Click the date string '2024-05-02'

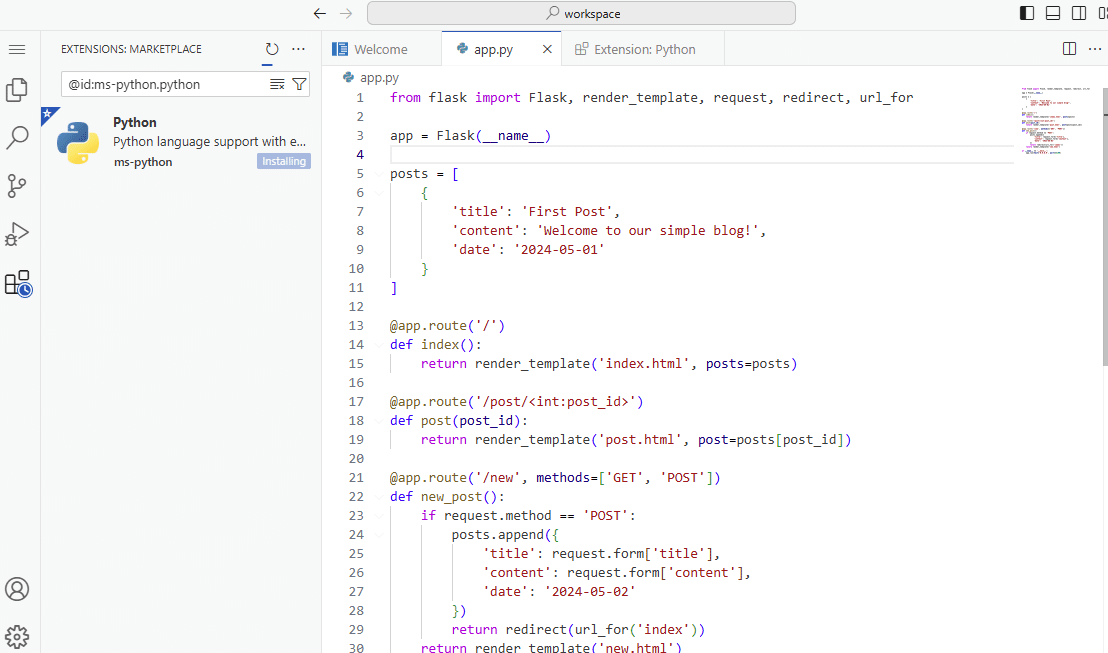(590, 592)
